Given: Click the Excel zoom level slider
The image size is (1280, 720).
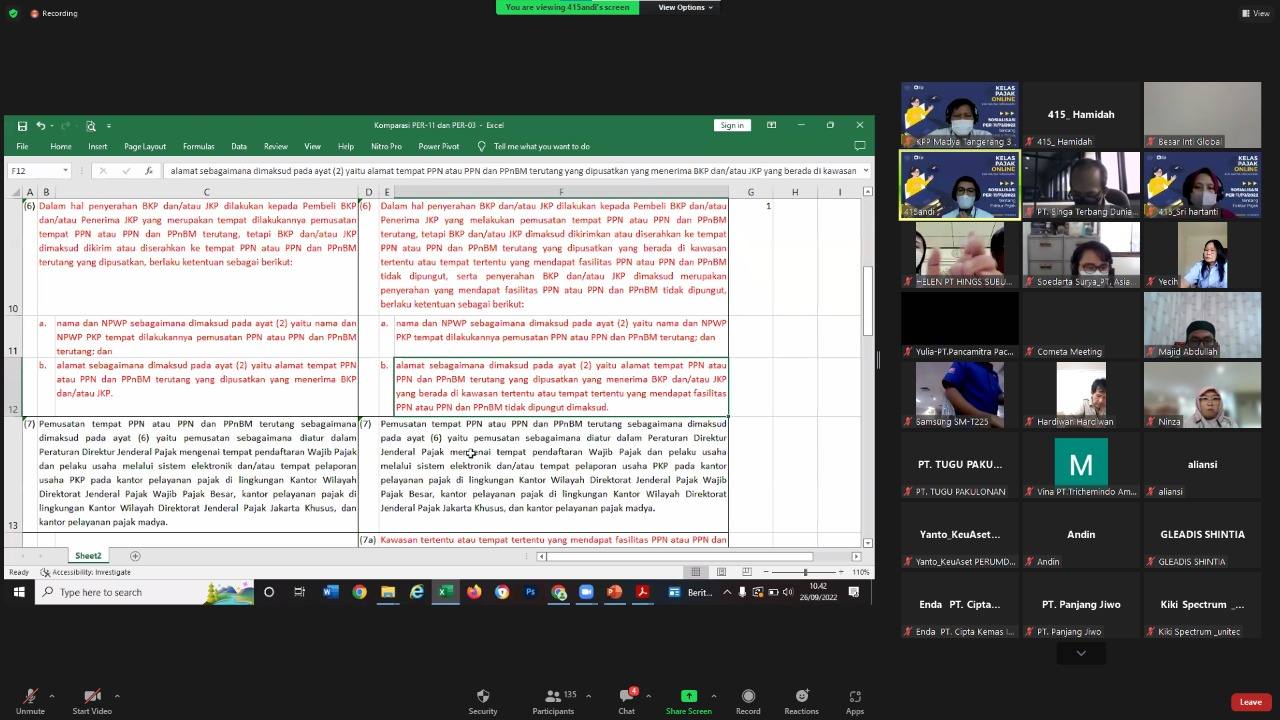Looking at the screenshot, I should pos(805,572).
